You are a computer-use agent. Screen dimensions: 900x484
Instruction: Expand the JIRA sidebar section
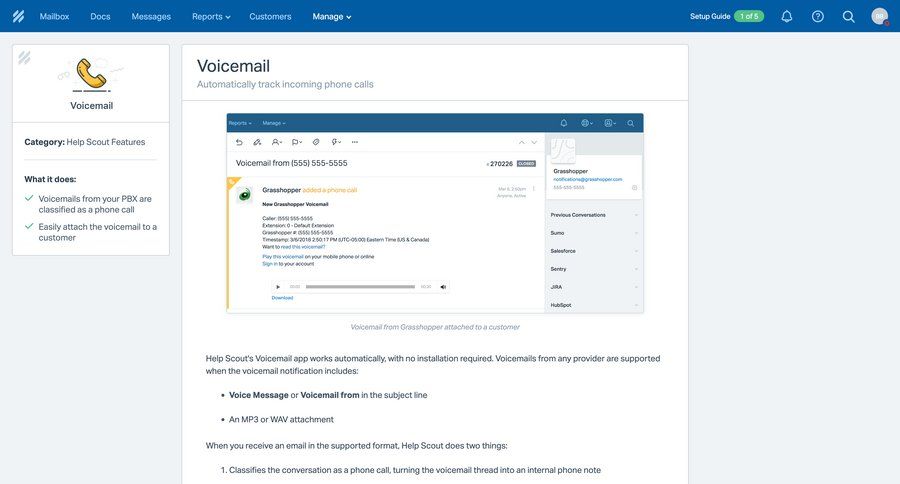[593, 287]
